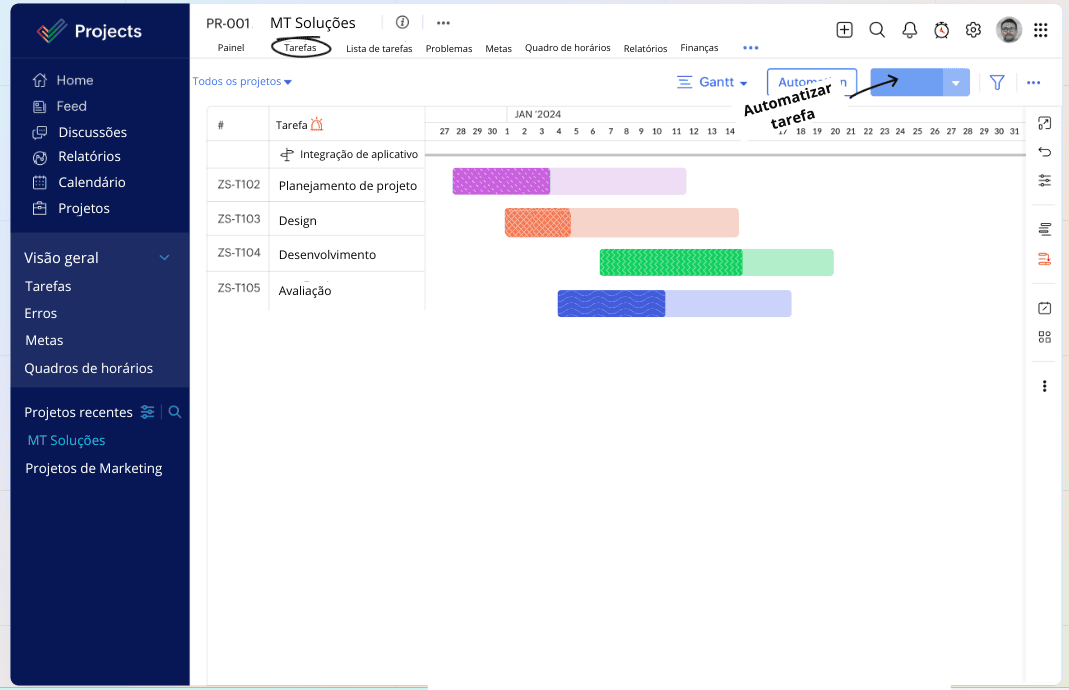Click the filter funnel icon
Image resolution: width=1069 pixels, height=690 pixels.
pyautogui.click(x=997, y=82)
